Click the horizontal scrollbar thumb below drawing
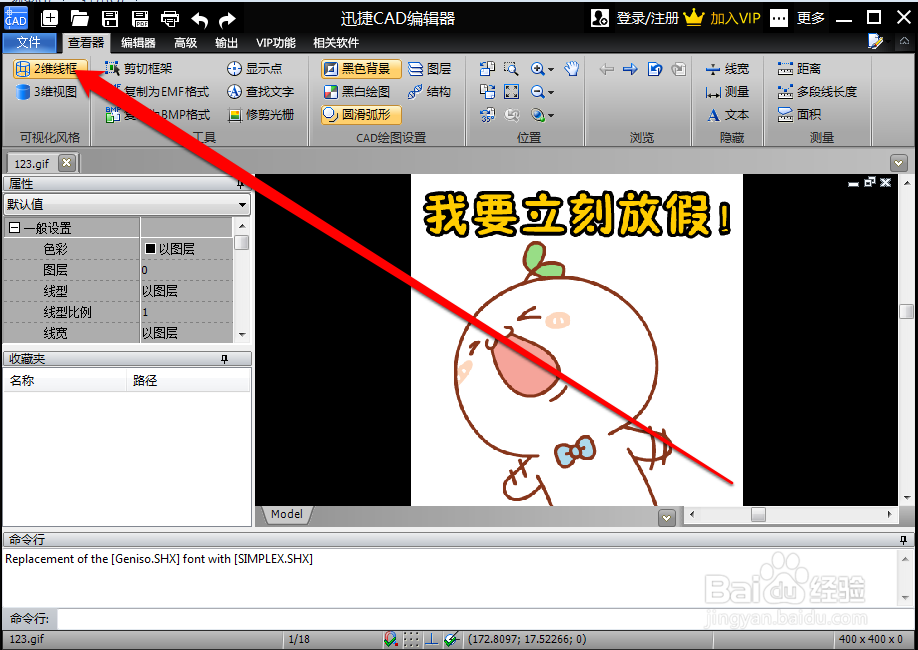This screenshot has width=918, height=650. pyautogui.click(x=758, y=515)
